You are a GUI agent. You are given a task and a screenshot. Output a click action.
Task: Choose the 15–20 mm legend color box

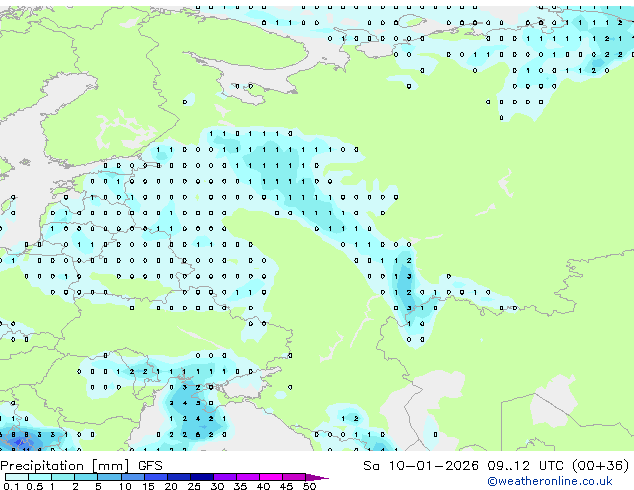156,477
